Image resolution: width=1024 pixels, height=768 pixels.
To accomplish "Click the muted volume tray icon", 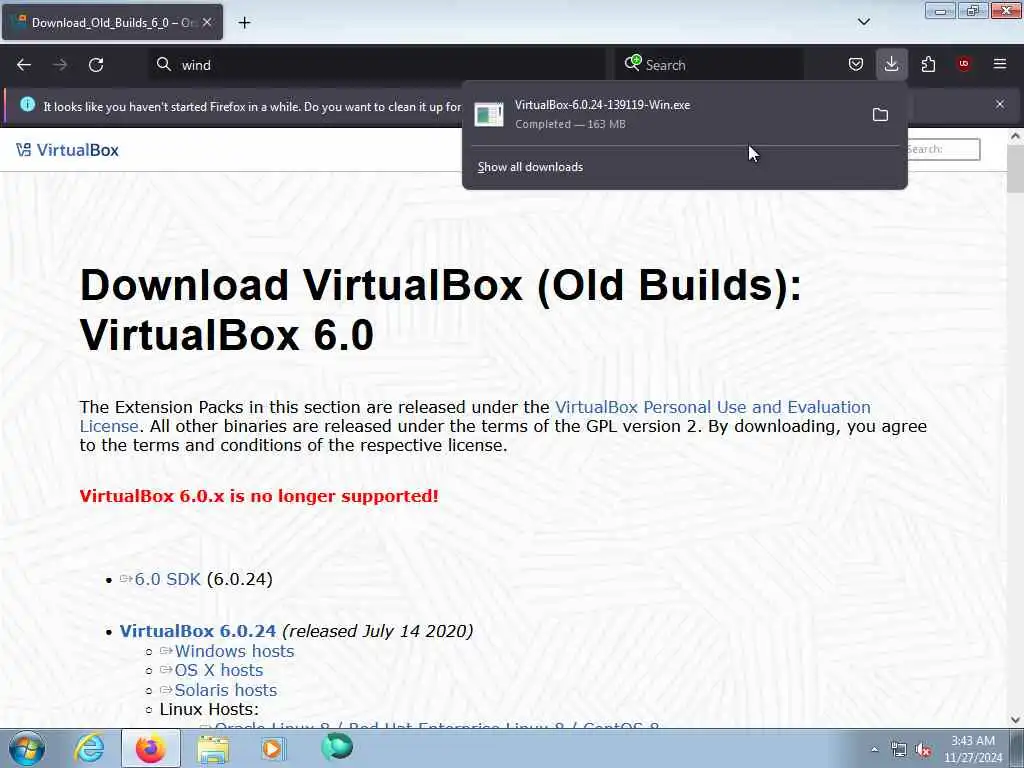I will point(923,750).
